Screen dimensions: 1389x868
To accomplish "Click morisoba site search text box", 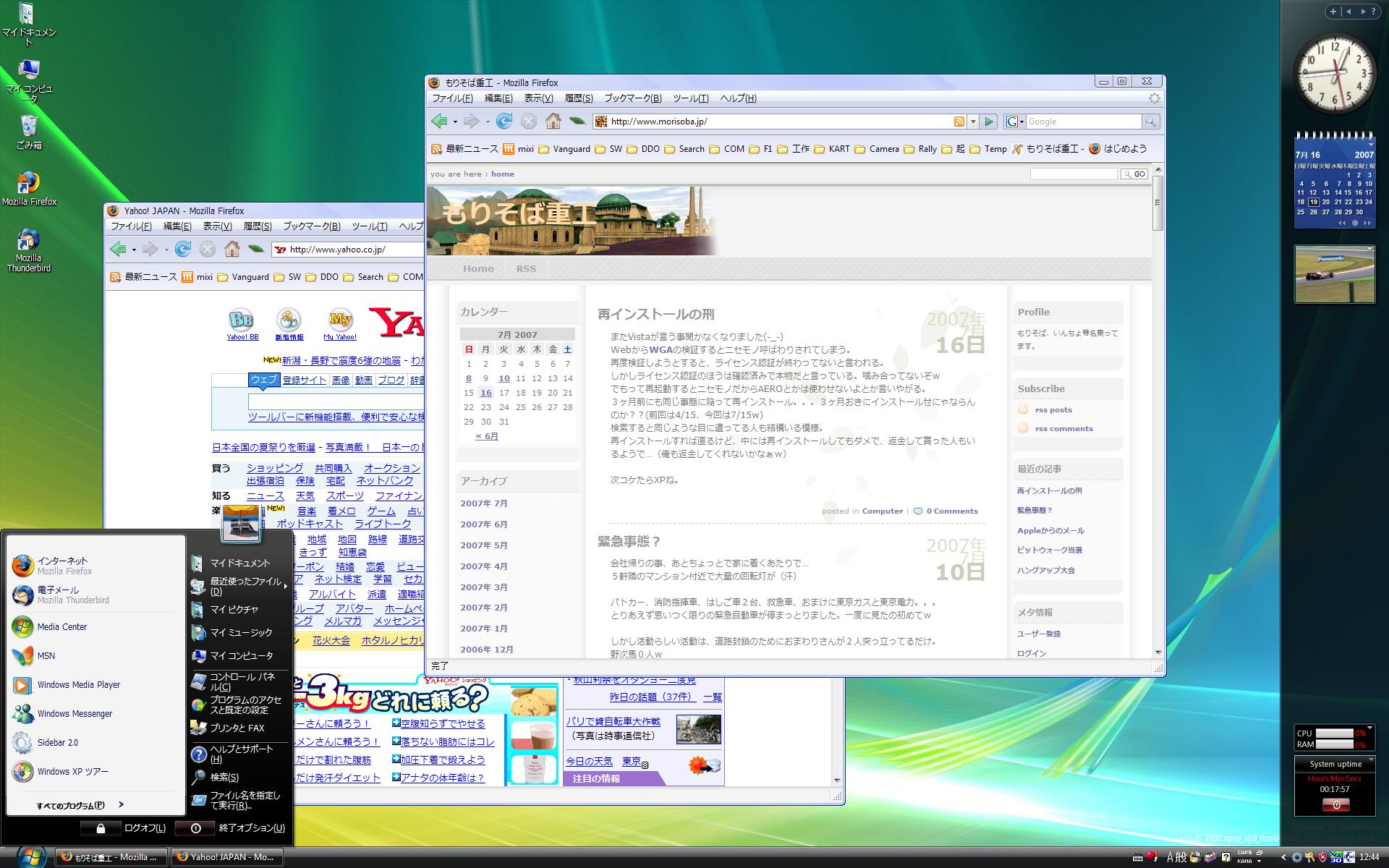I will (1074, 174).
